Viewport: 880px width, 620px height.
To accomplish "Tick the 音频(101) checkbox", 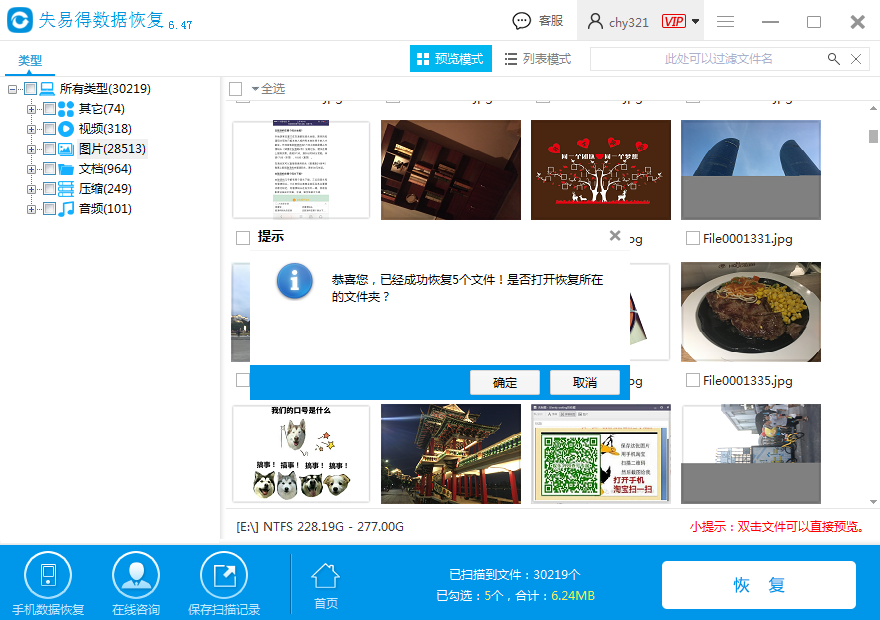I will point(49,209).
